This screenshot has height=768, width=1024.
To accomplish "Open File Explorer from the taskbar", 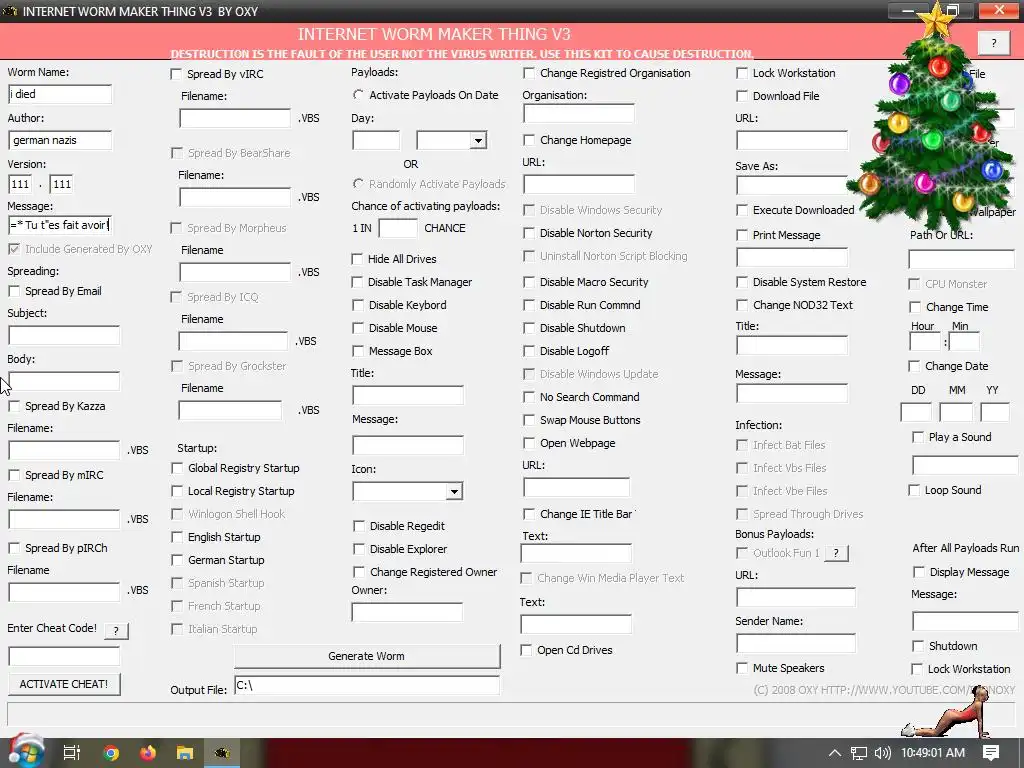I will pos(185,753).
